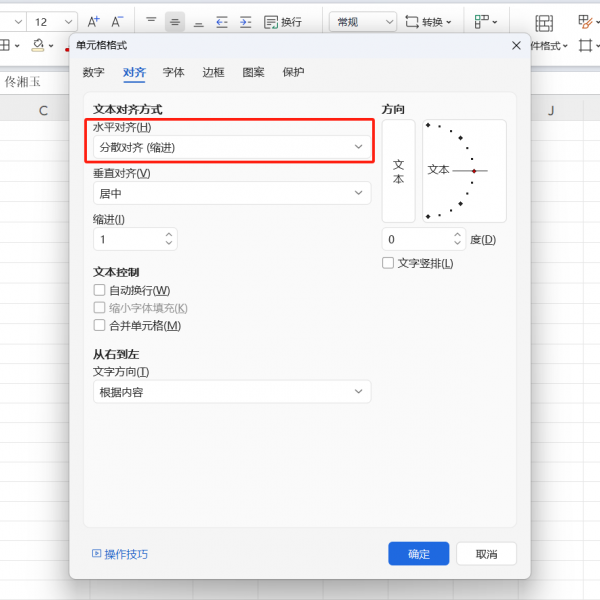Image resolution: width=600 pixels, height=600 pixels.
Task: Open the 水平对齐 dropdown
Action: [231, 147]
